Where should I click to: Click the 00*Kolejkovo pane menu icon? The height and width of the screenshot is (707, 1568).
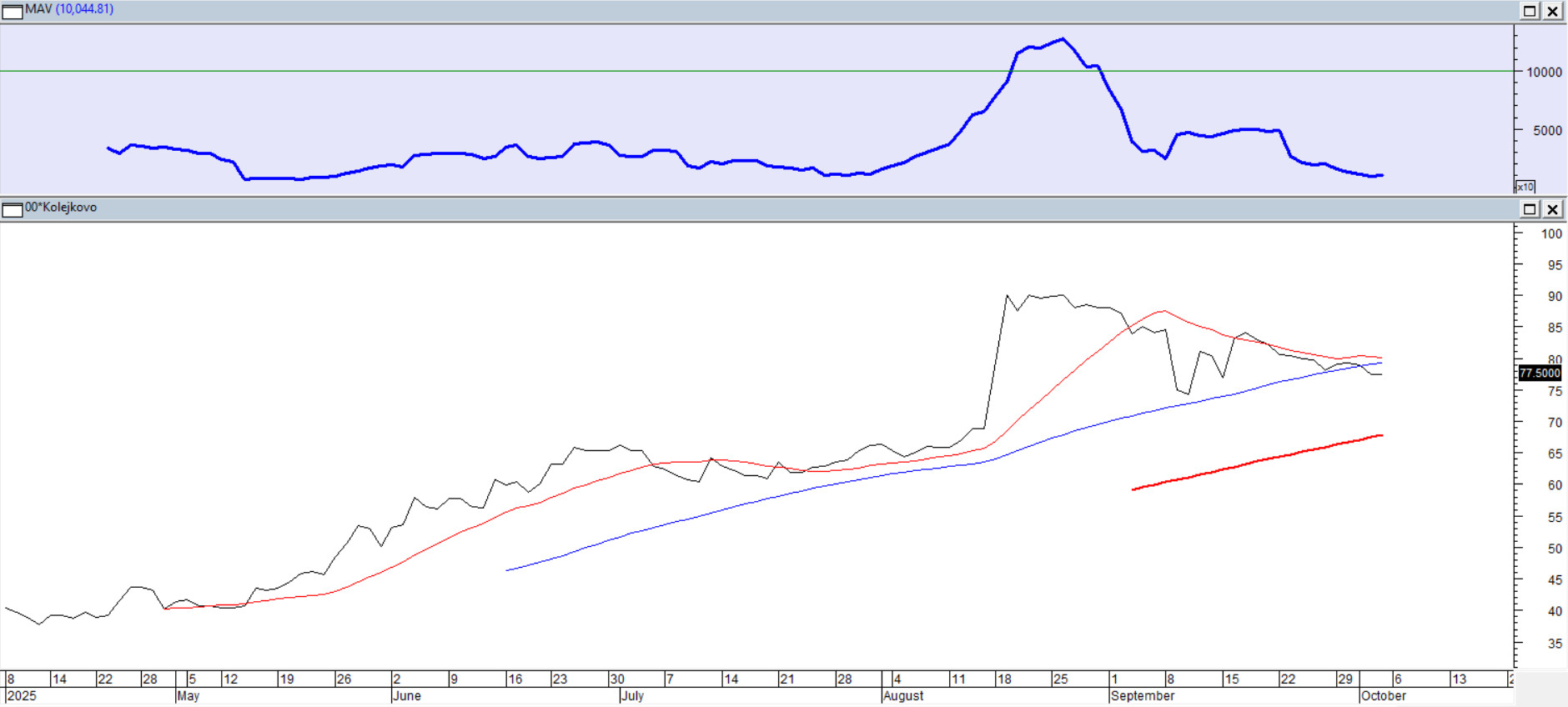click(x=12, y=208)
